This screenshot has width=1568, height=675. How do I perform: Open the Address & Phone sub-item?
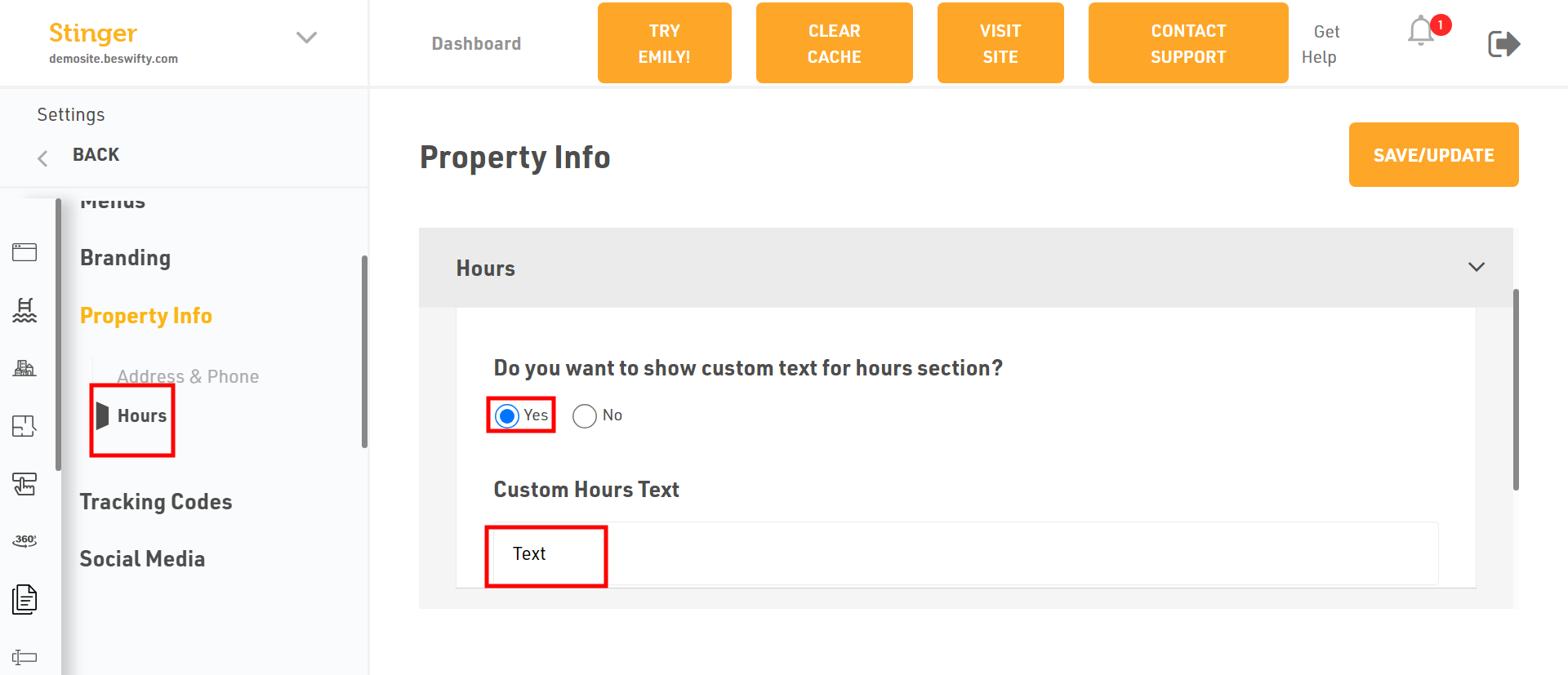coord(188,376)
